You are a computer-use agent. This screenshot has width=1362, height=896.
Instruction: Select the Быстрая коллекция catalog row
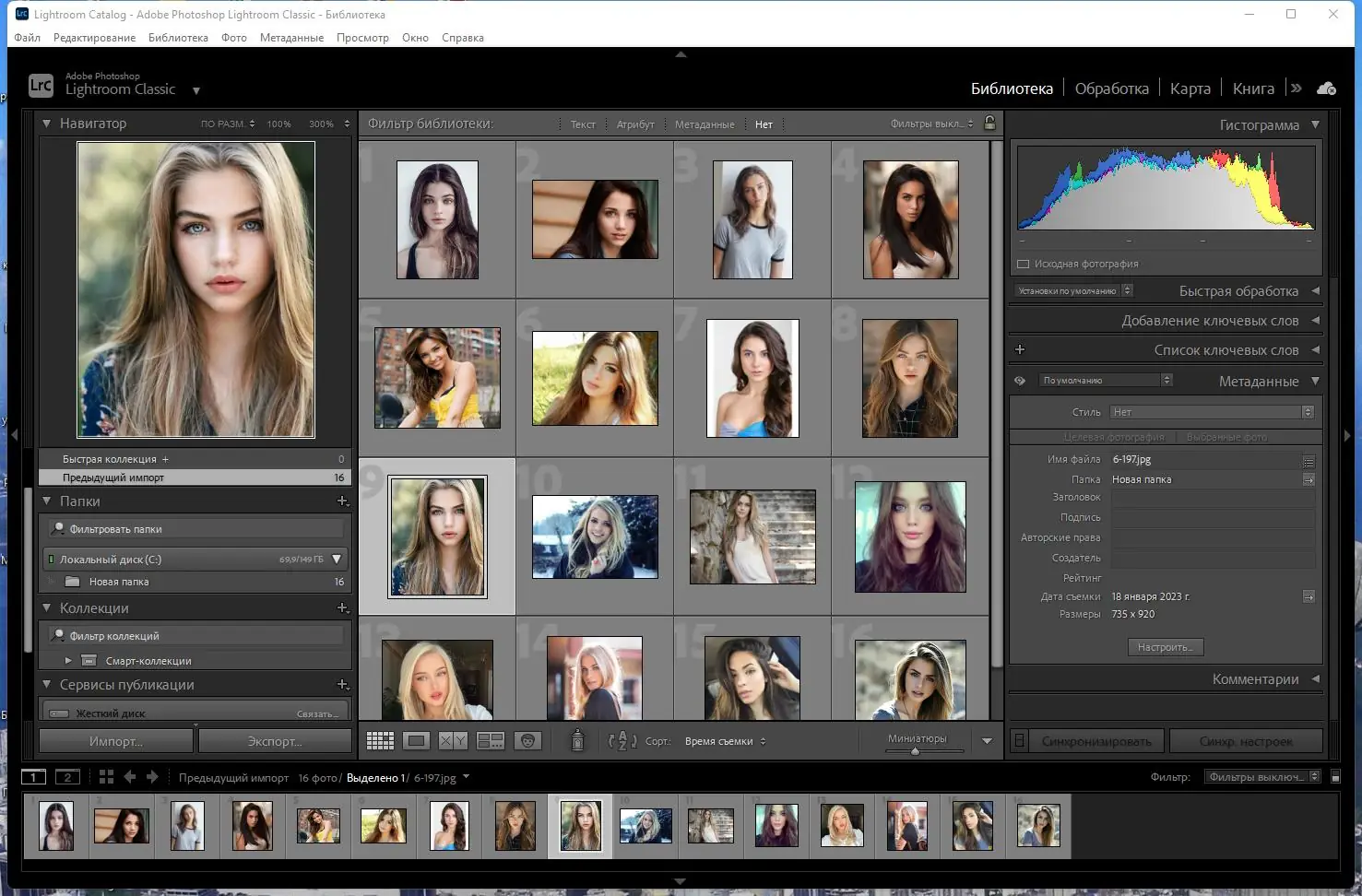(x=195, y=459)
